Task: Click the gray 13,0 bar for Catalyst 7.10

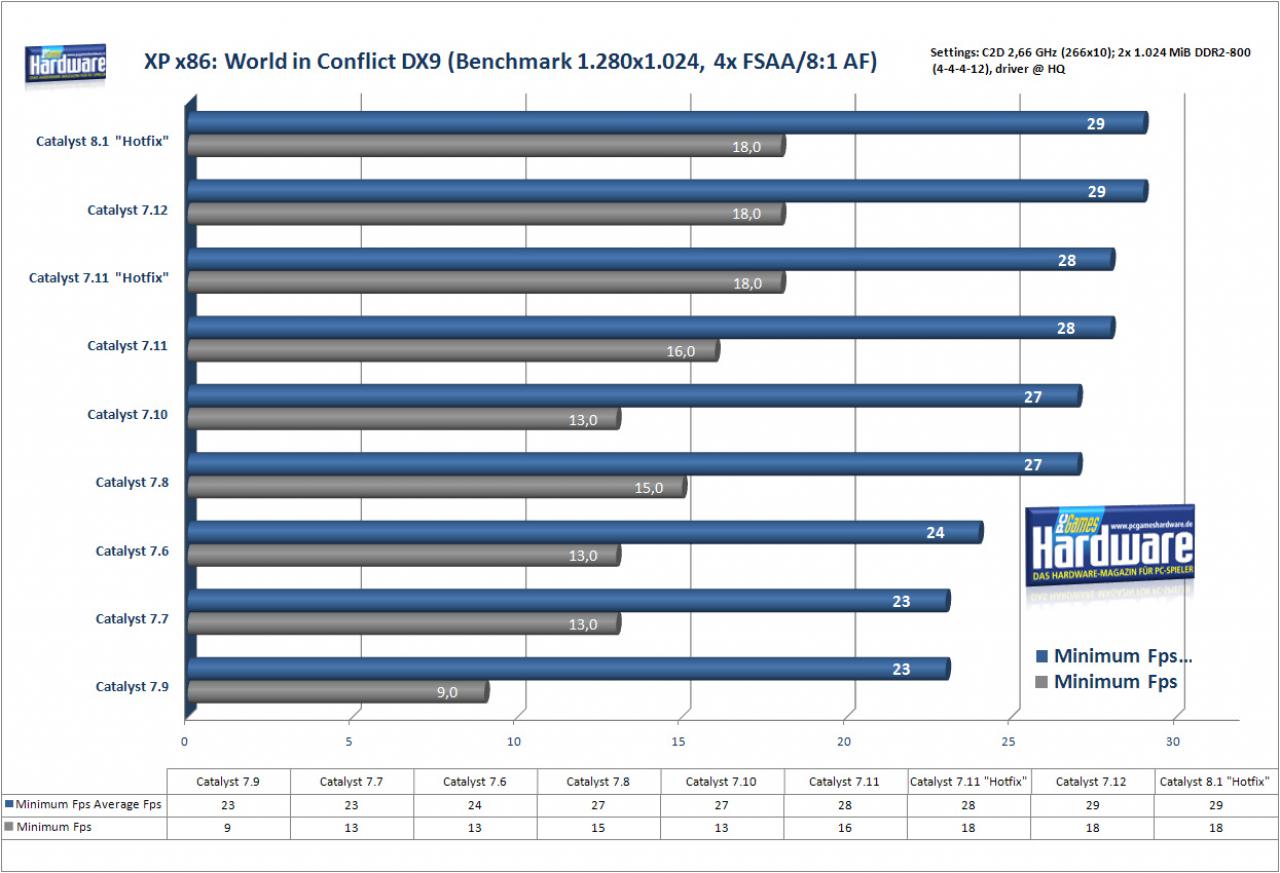Action: 404,419
